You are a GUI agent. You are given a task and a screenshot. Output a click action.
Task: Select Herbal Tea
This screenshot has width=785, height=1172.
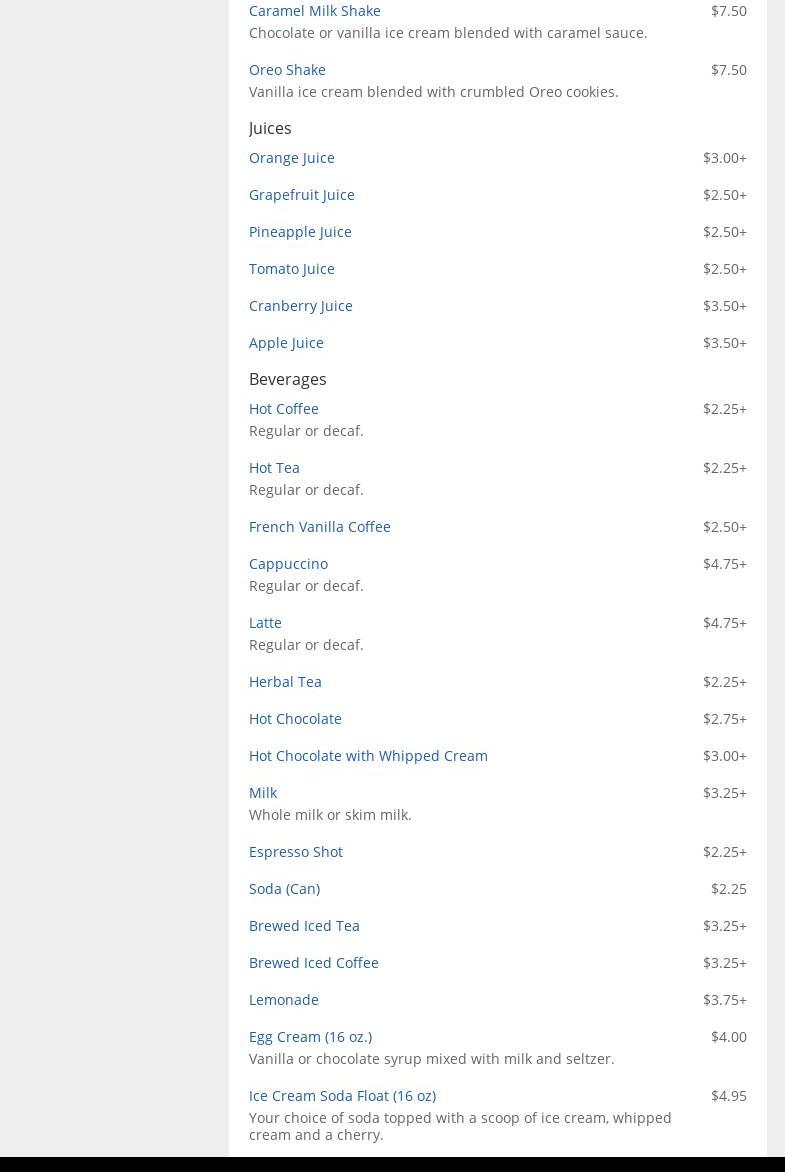pos(285,682)
